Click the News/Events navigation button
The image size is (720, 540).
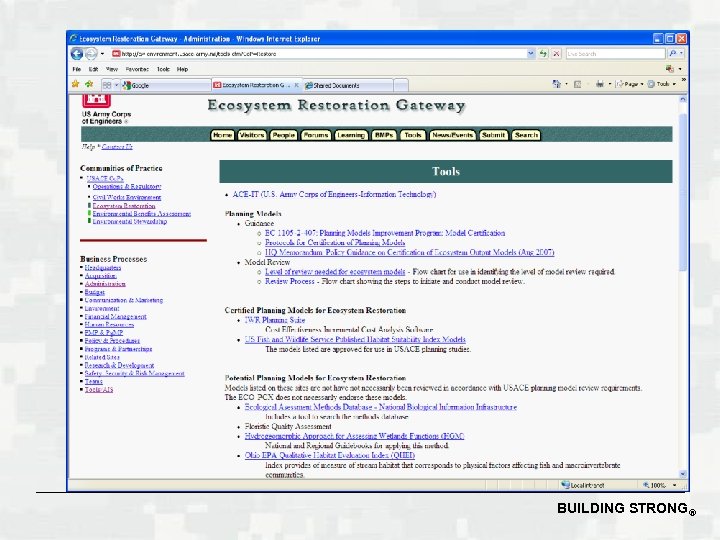pos(452,135)
